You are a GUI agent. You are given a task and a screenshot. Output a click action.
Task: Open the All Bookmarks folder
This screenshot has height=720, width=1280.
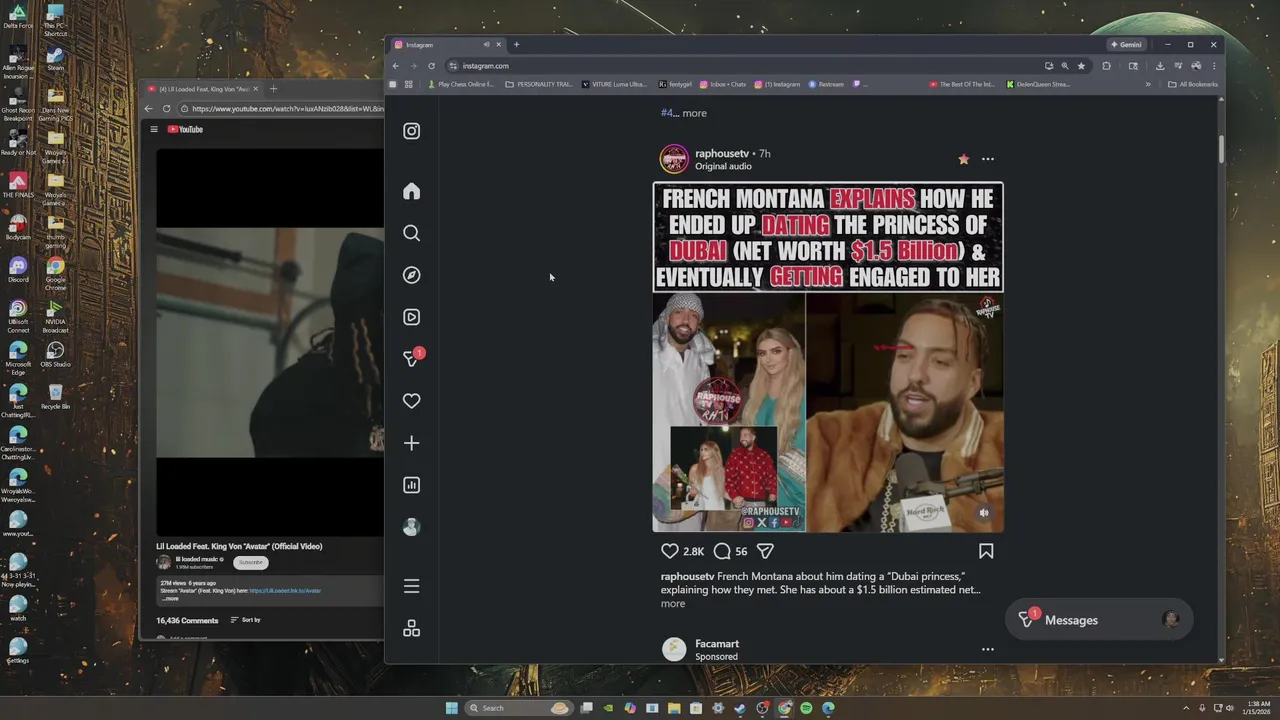[1193, 84]
